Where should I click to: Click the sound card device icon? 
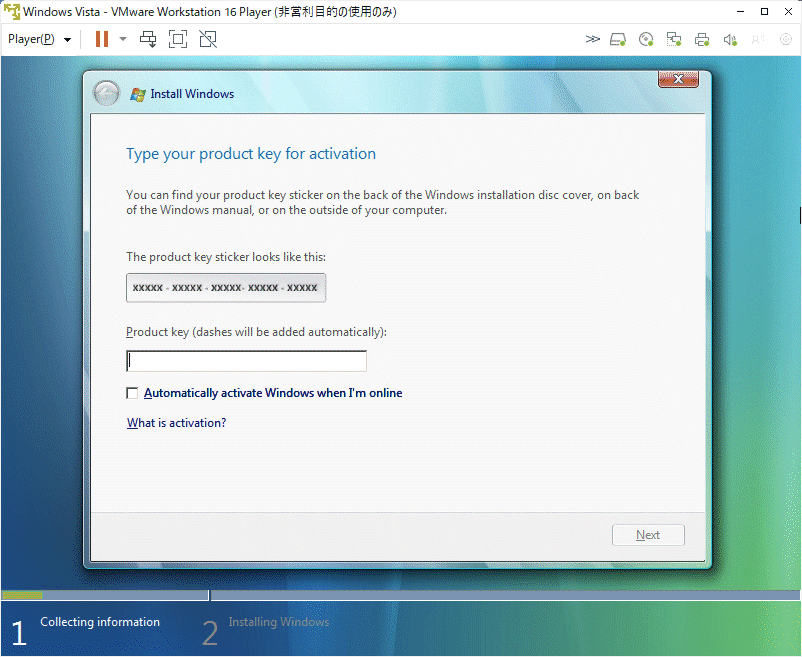click(x=730, y=39)
